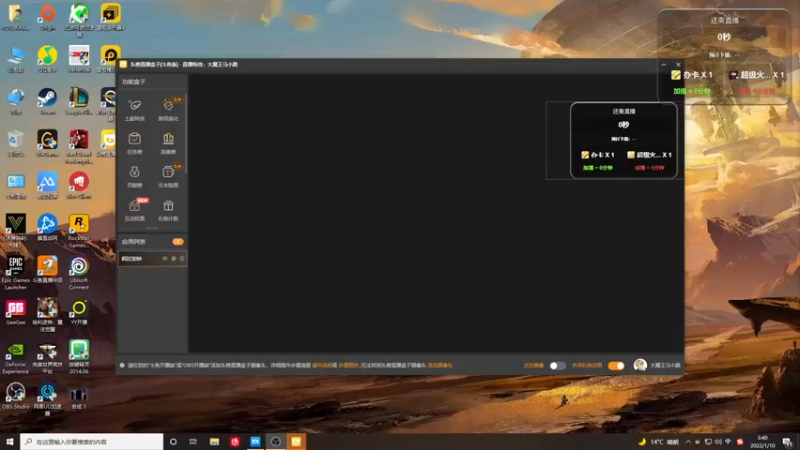Toggle the grey switch in bottom bar
Screen dimensions: 800x450
coord(557,365)
